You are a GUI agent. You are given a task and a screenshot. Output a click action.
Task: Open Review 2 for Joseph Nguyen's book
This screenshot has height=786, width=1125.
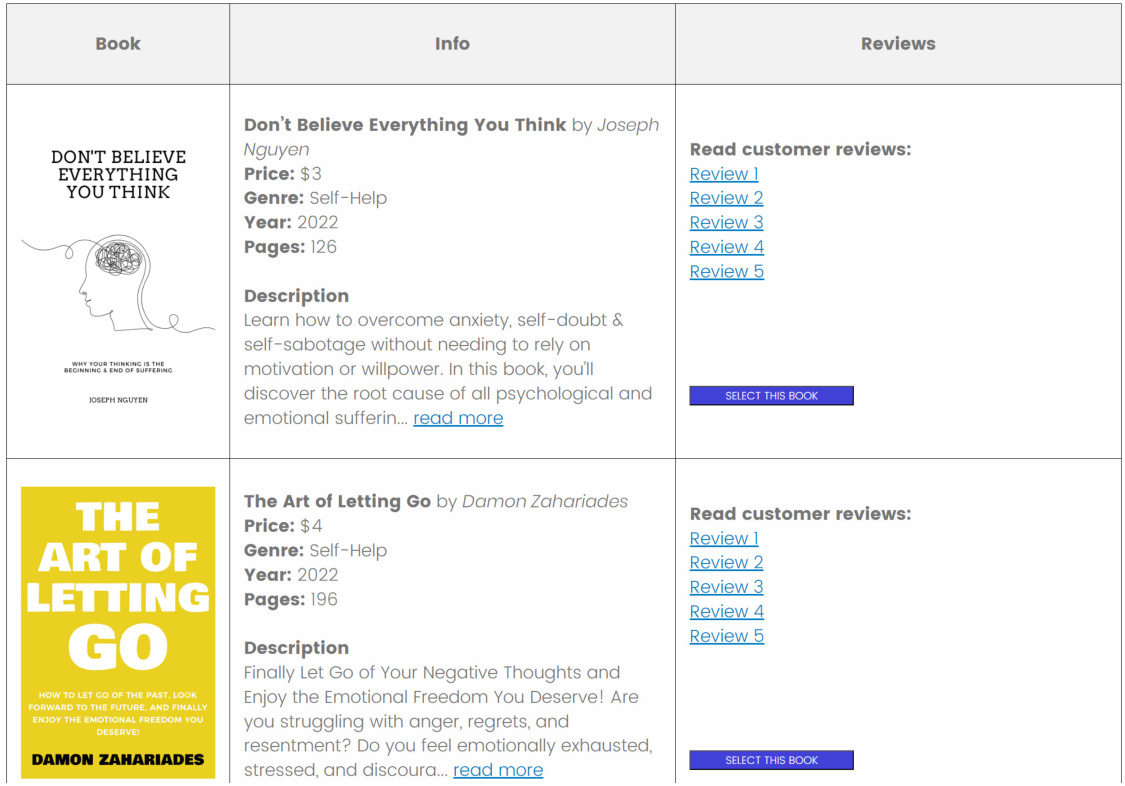pyautogui.click(x=726, y=198)
